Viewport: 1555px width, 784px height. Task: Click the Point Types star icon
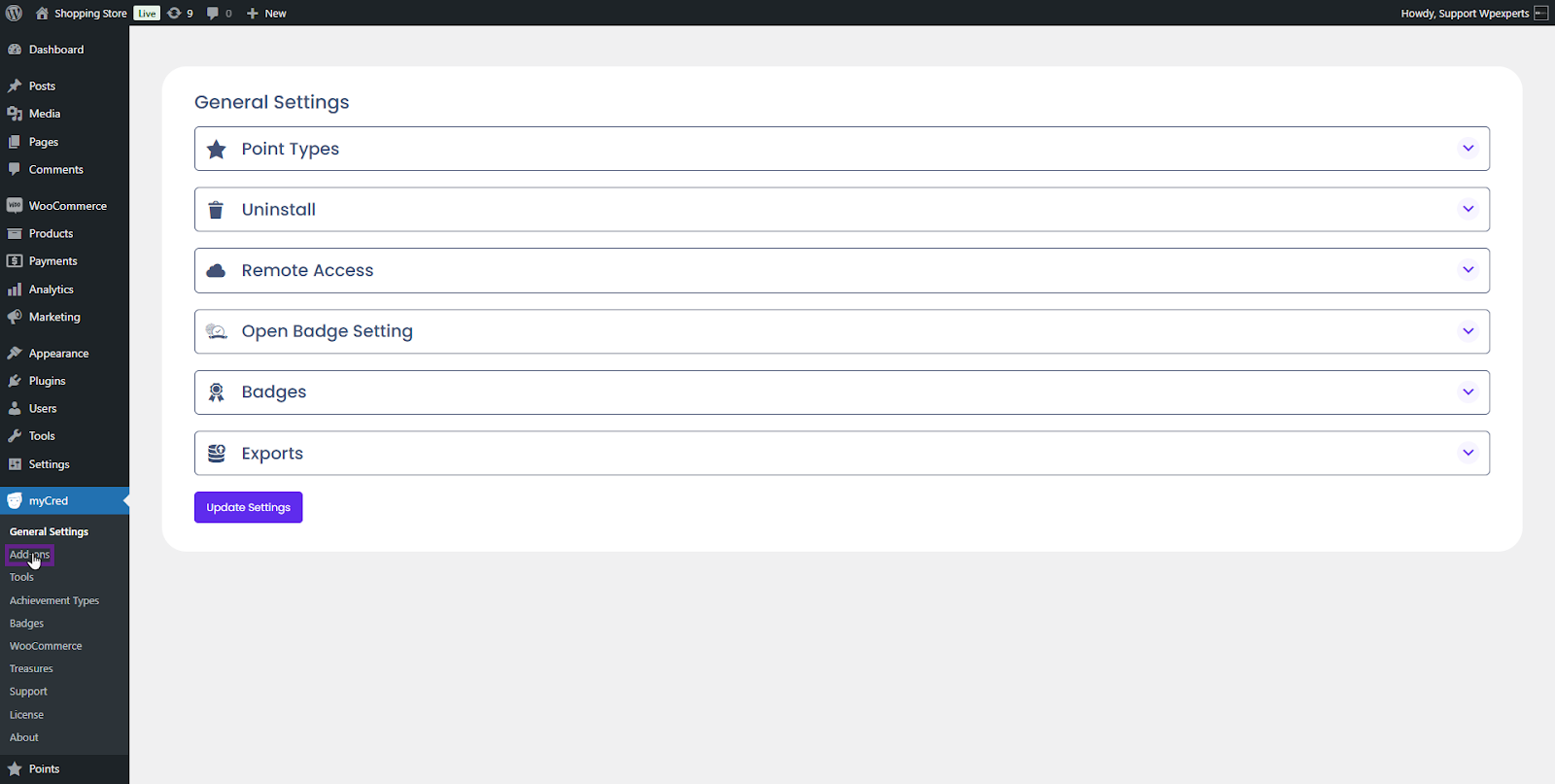217,149
